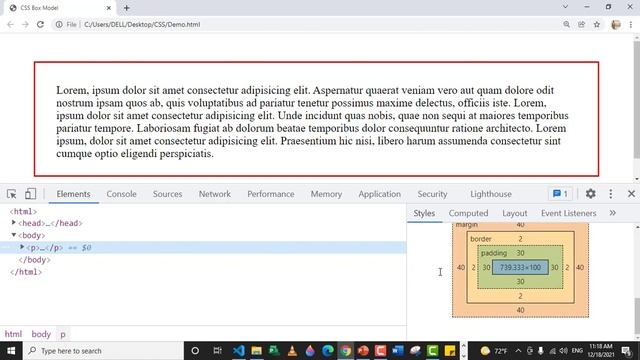Close the CSS Box Model tab
The image size is (640, 360).
pyautogui.click(x=109, y=8)
